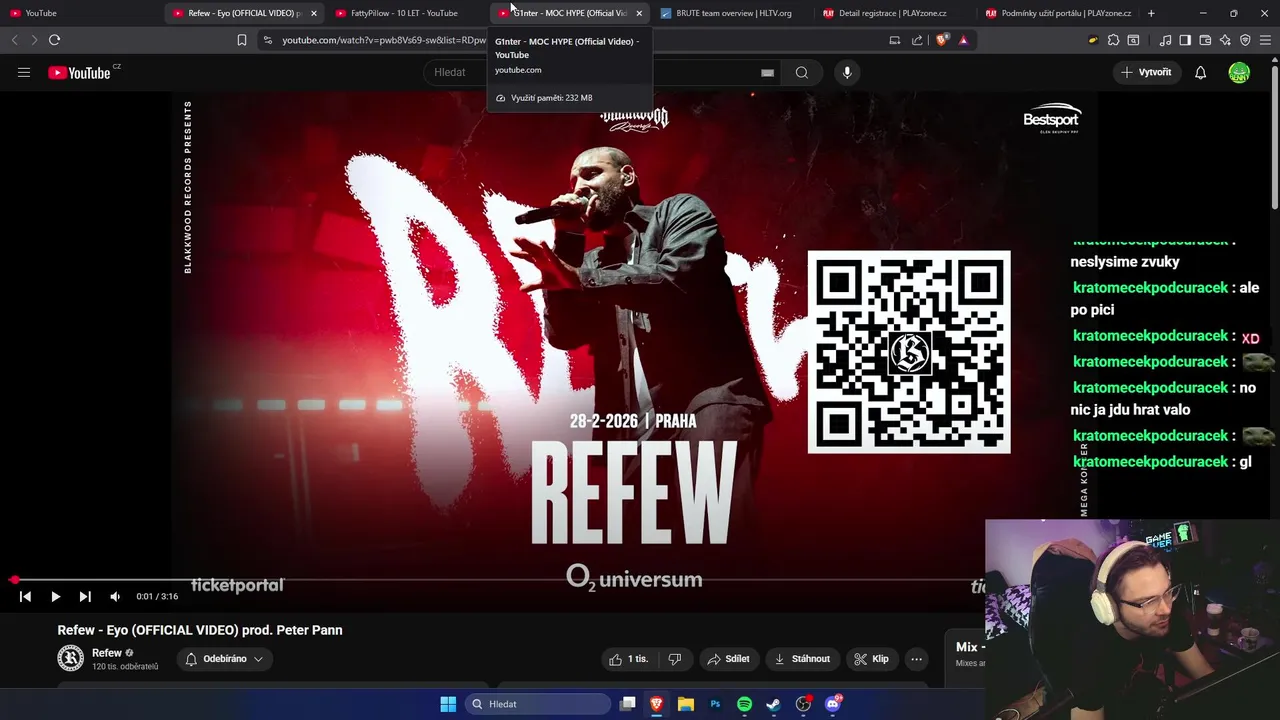The height and width of the screenshot is (720, 1280).
Task: Close the G1nter - MOC HYPE tab
Action: coord(639,13)
